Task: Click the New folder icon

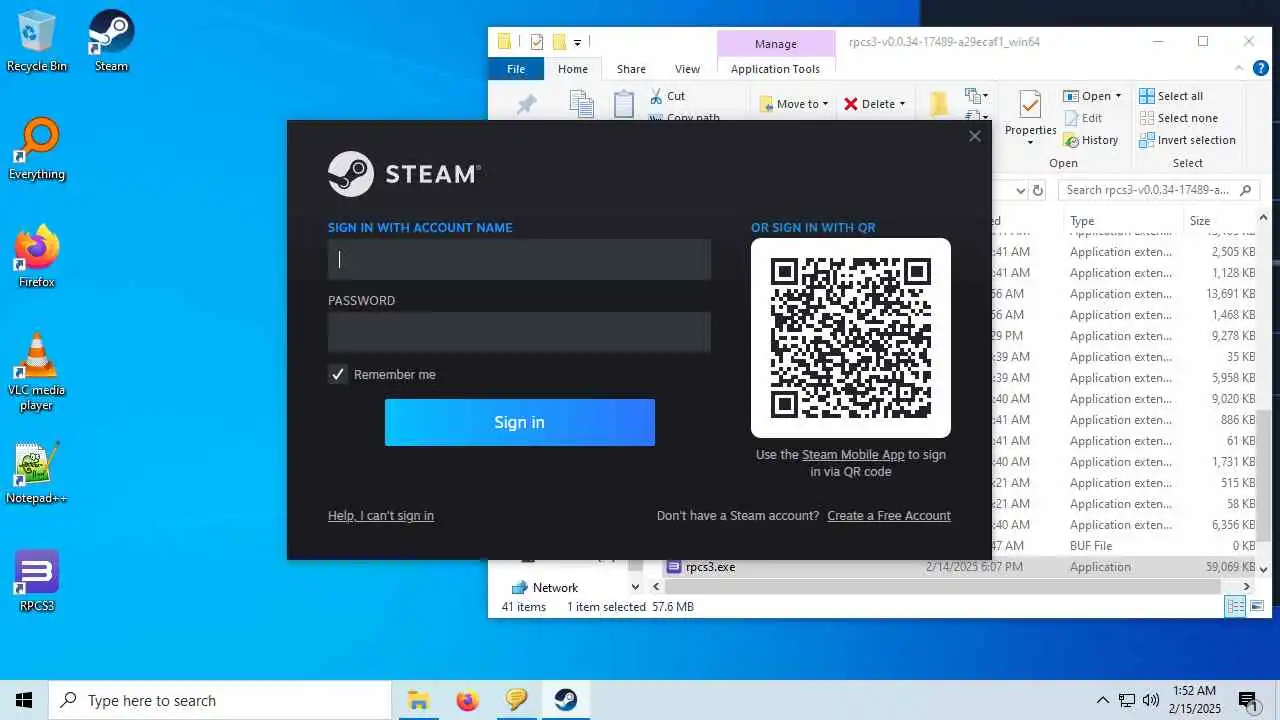Action: 938,103
